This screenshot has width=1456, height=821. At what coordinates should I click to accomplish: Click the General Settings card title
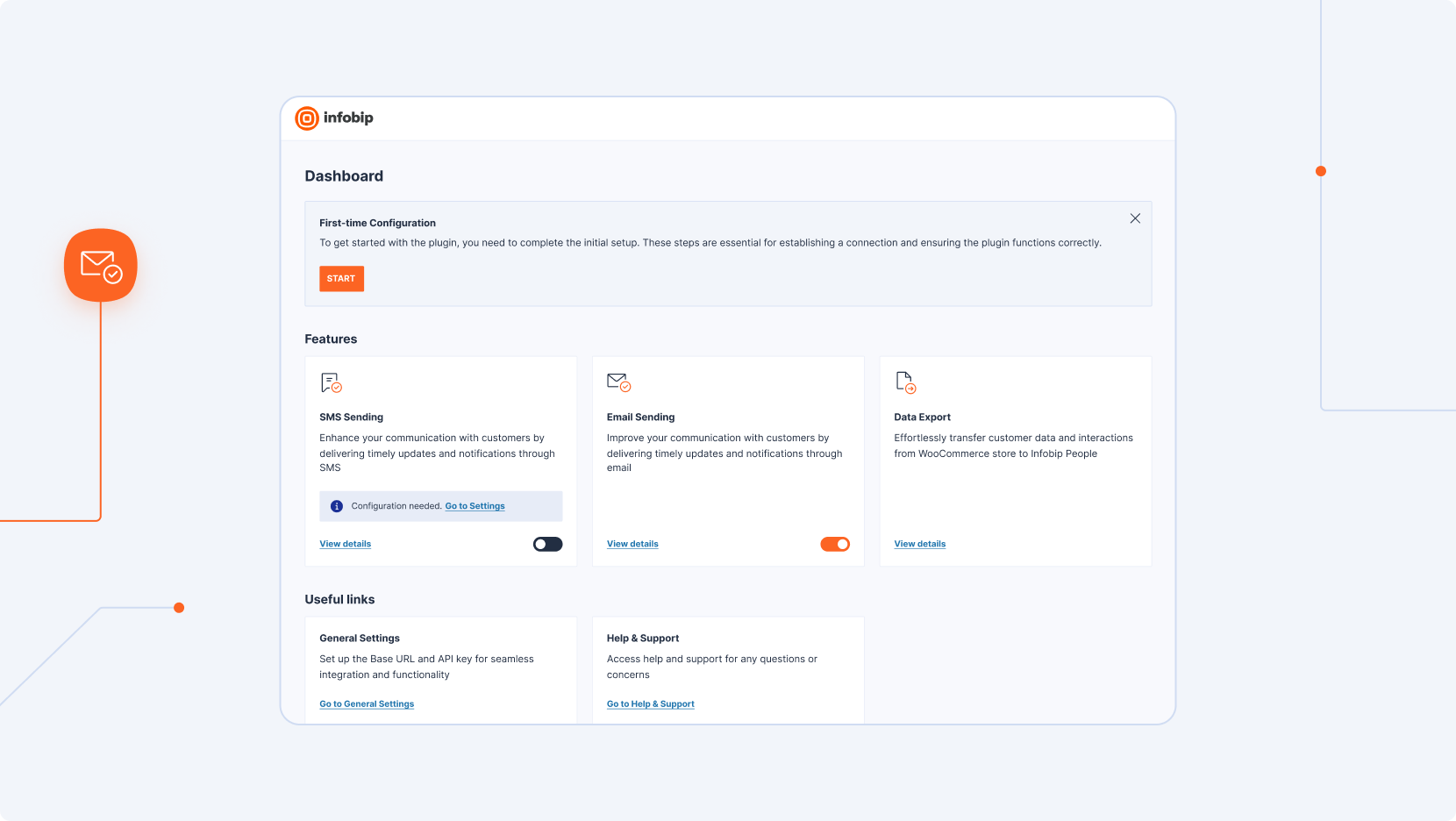click(360, 639)
